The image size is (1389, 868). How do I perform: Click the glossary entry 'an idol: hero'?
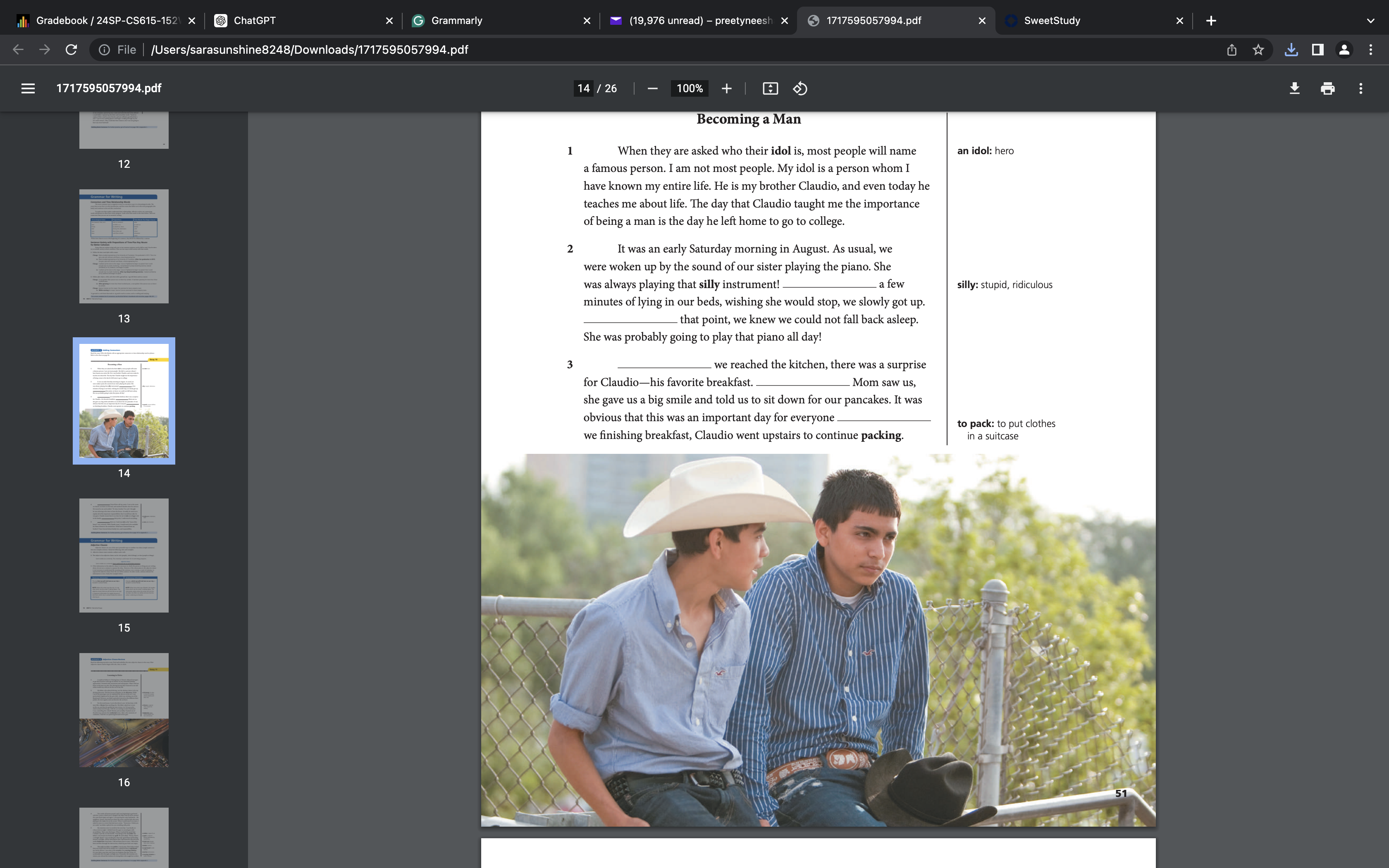coord(986,151)
